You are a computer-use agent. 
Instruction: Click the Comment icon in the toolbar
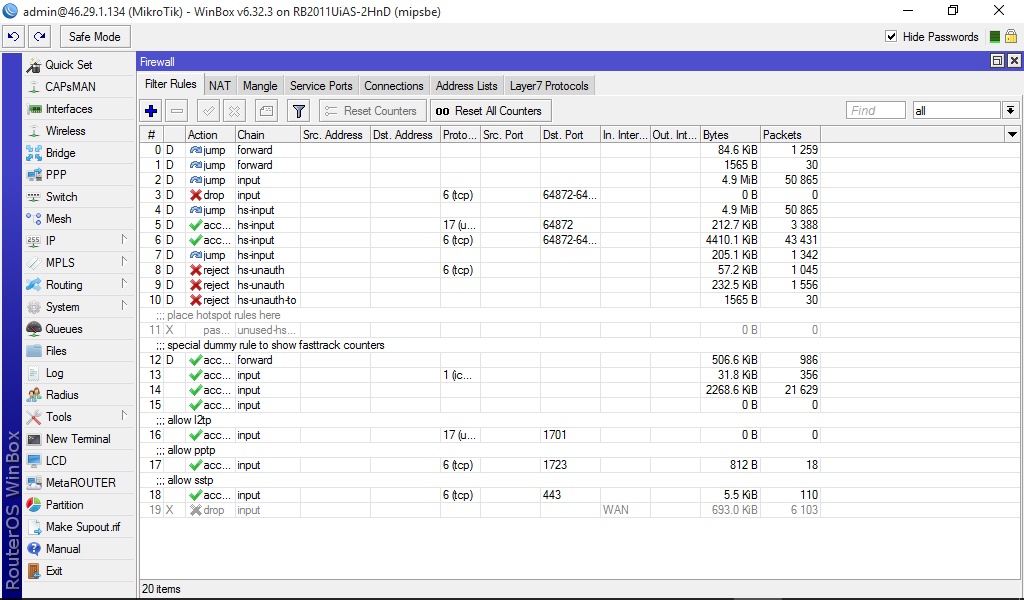(266, 111)
